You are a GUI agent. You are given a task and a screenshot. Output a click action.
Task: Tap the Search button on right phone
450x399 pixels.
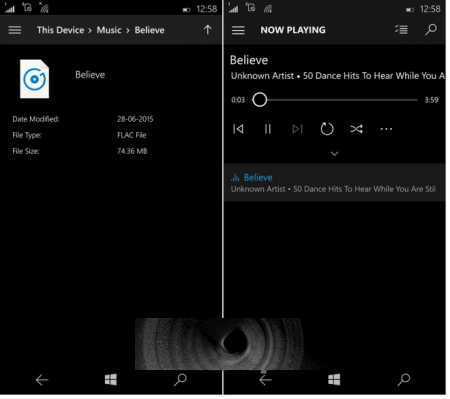pyautogui.click(x=404, y=379)
